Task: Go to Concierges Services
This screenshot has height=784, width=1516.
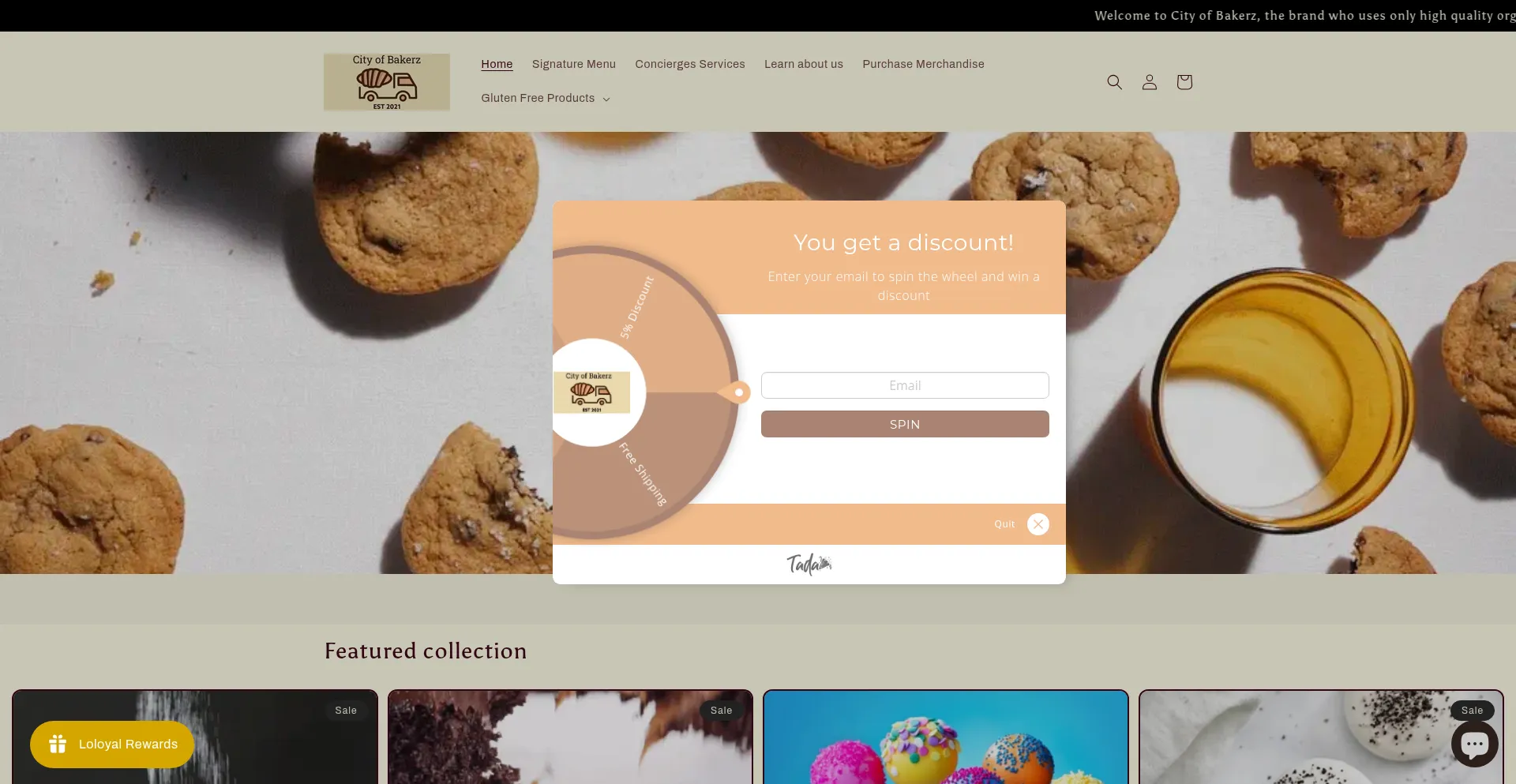Action: click(690, 64)
